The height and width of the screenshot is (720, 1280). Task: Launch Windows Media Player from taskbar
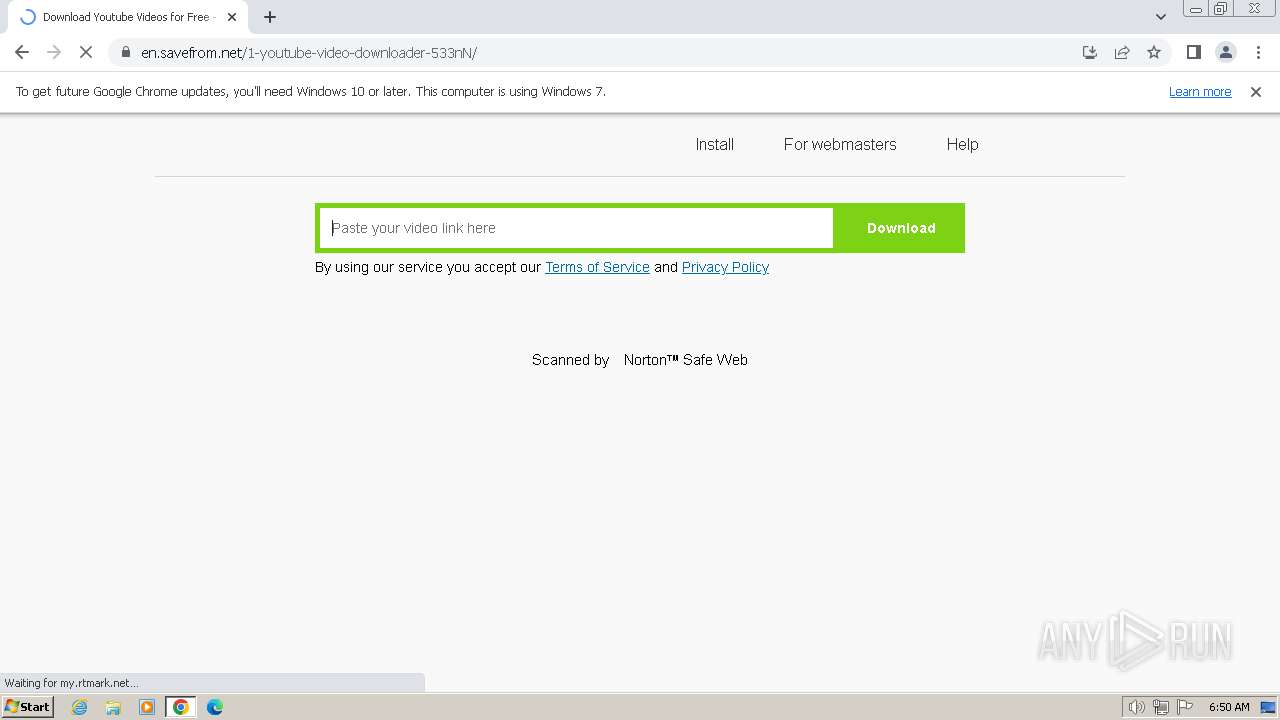tap(147, 707)
